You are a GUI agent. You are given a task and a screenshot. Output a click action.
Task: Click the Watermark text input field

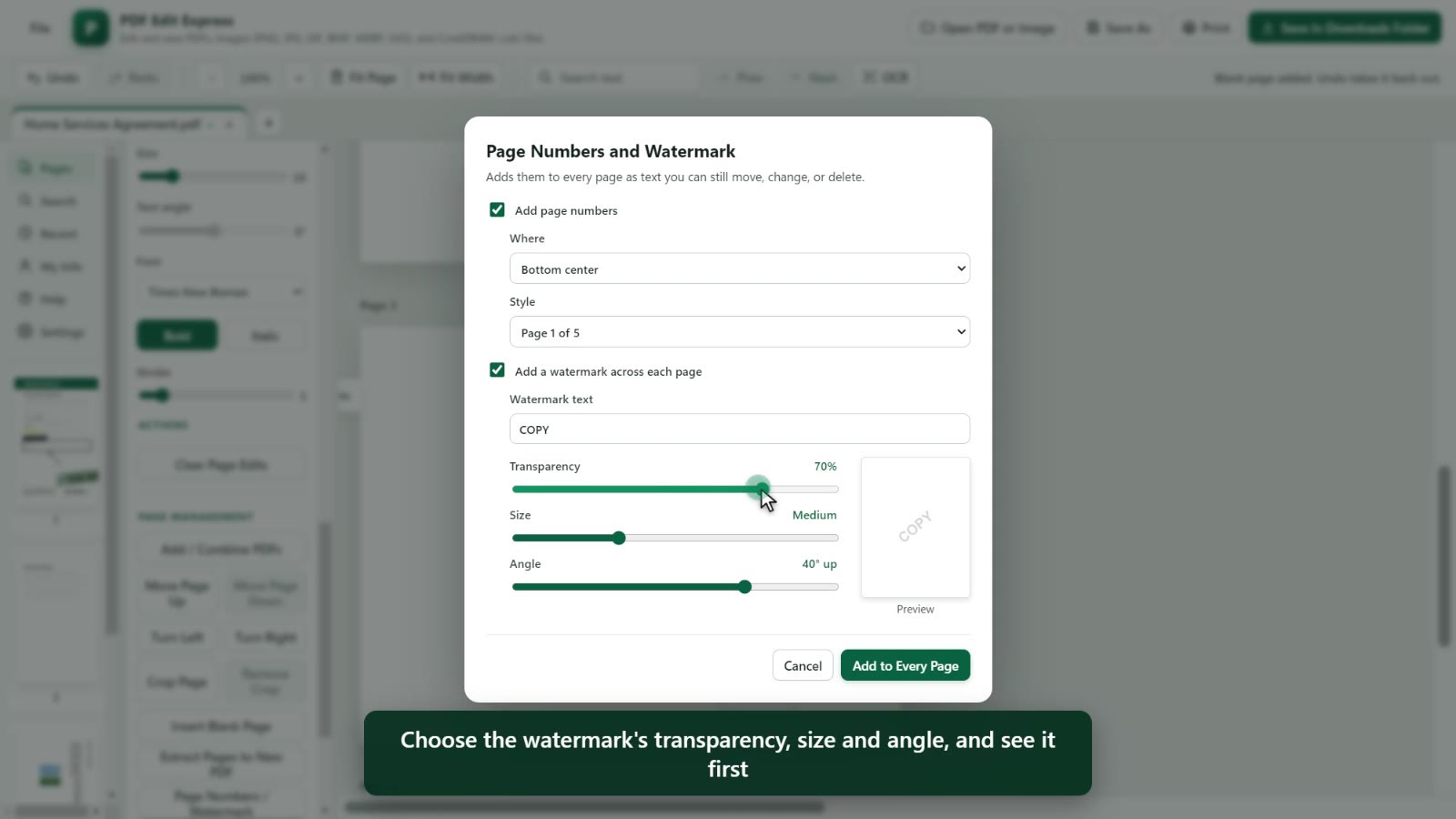click(x=740, y=430)
